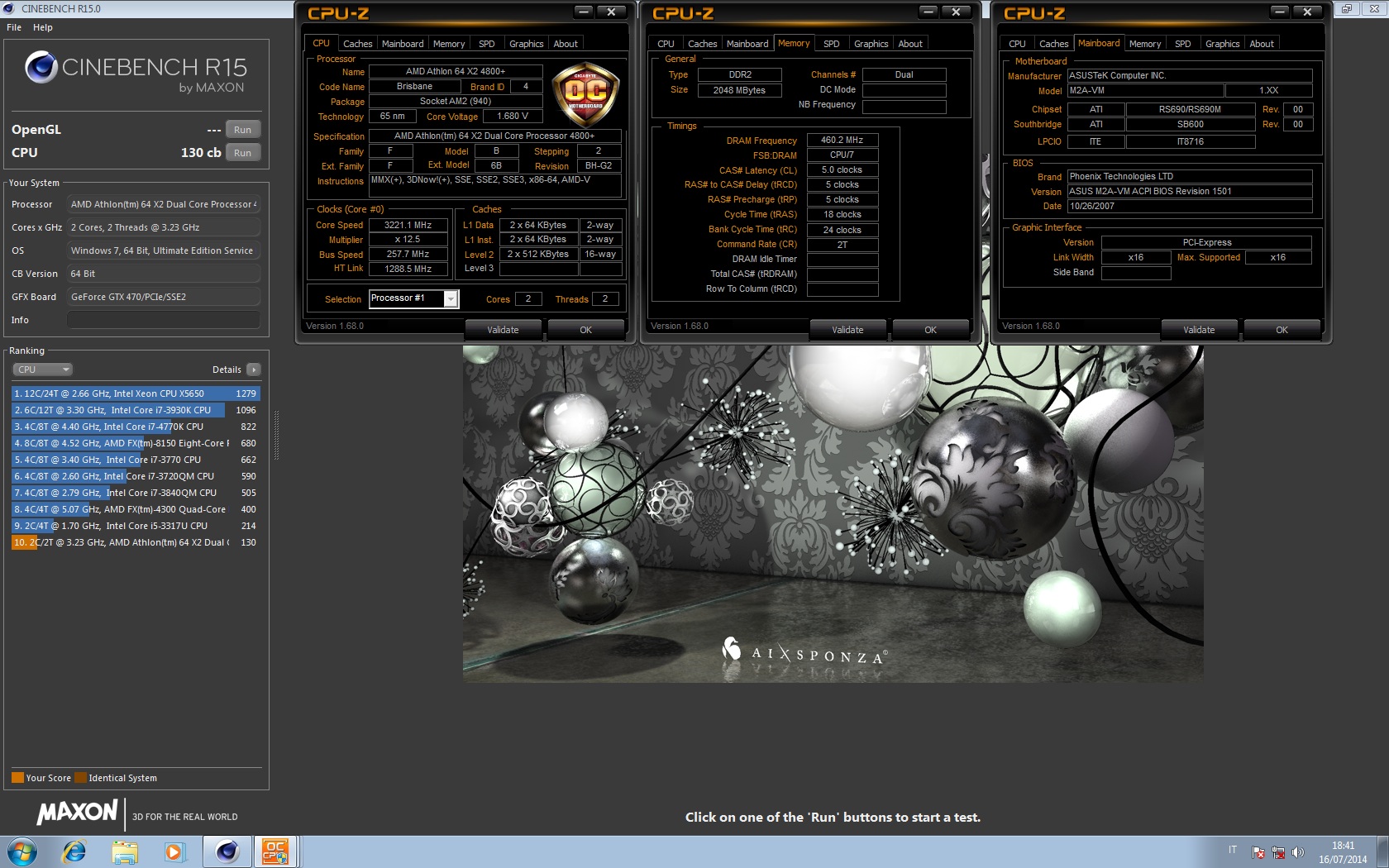Open the Help menu in Cinebench

(43, 27)
